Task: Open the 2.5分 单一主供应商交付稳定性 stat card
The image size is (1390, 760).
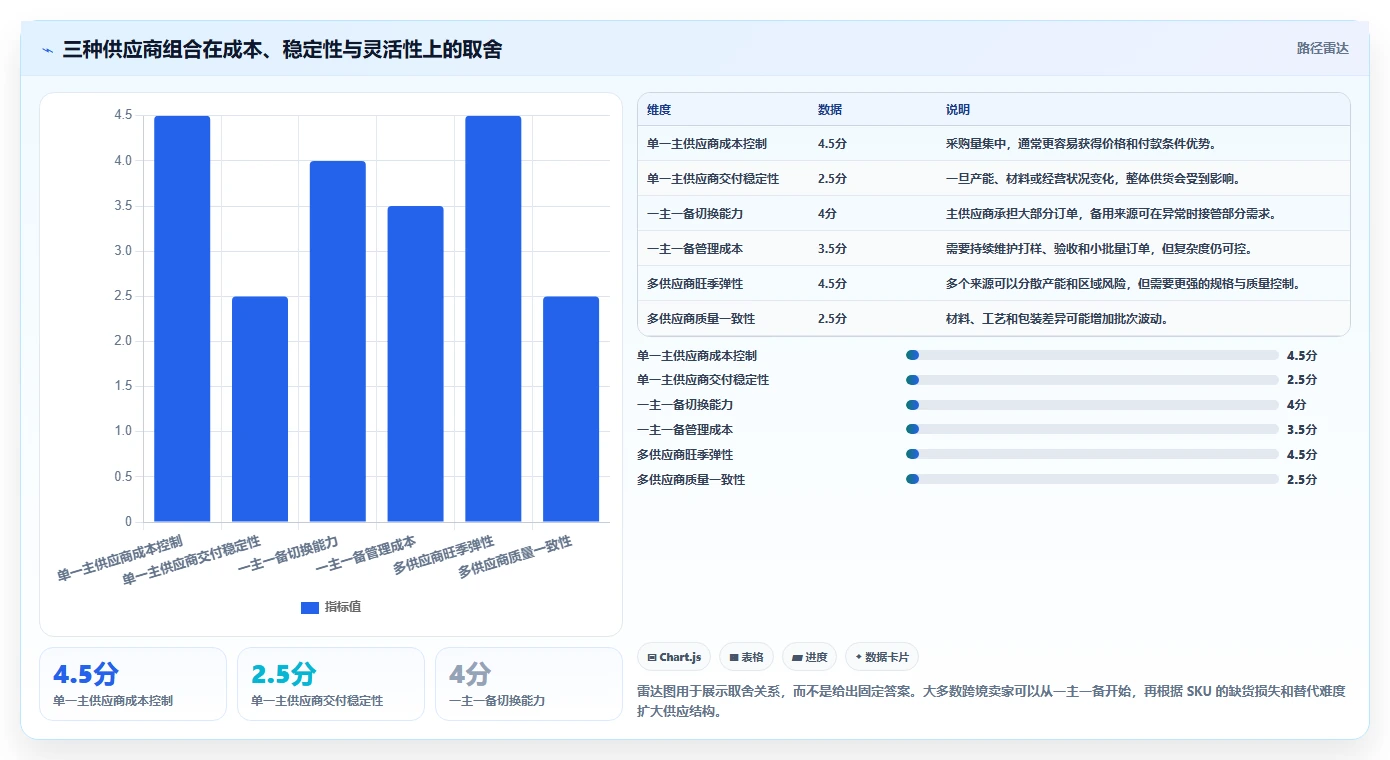Action: click(331, 684)
